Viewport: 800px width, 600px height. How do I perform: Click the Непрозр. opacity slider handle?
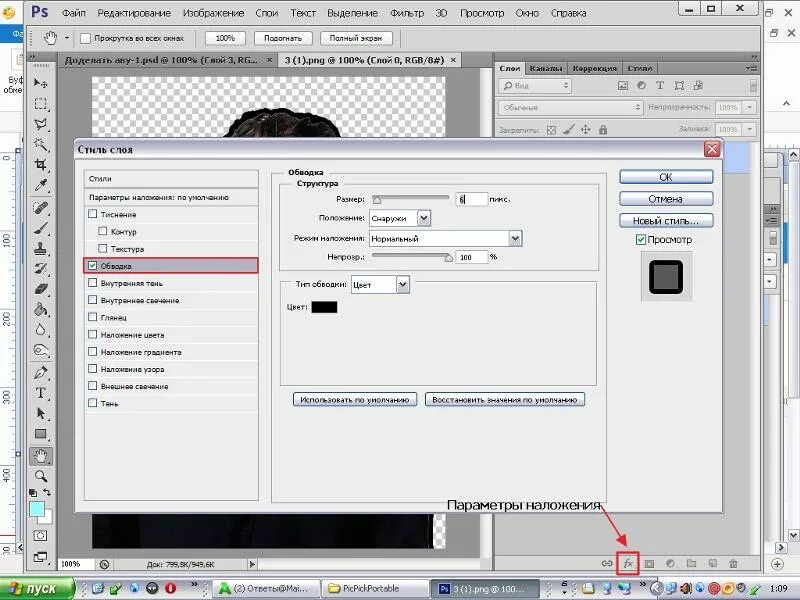pos(448,257)
